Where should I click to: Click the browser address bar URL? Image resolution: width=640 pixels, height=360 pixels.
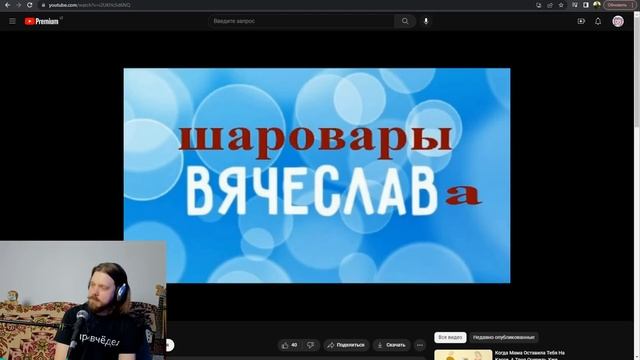click(89, 5)
